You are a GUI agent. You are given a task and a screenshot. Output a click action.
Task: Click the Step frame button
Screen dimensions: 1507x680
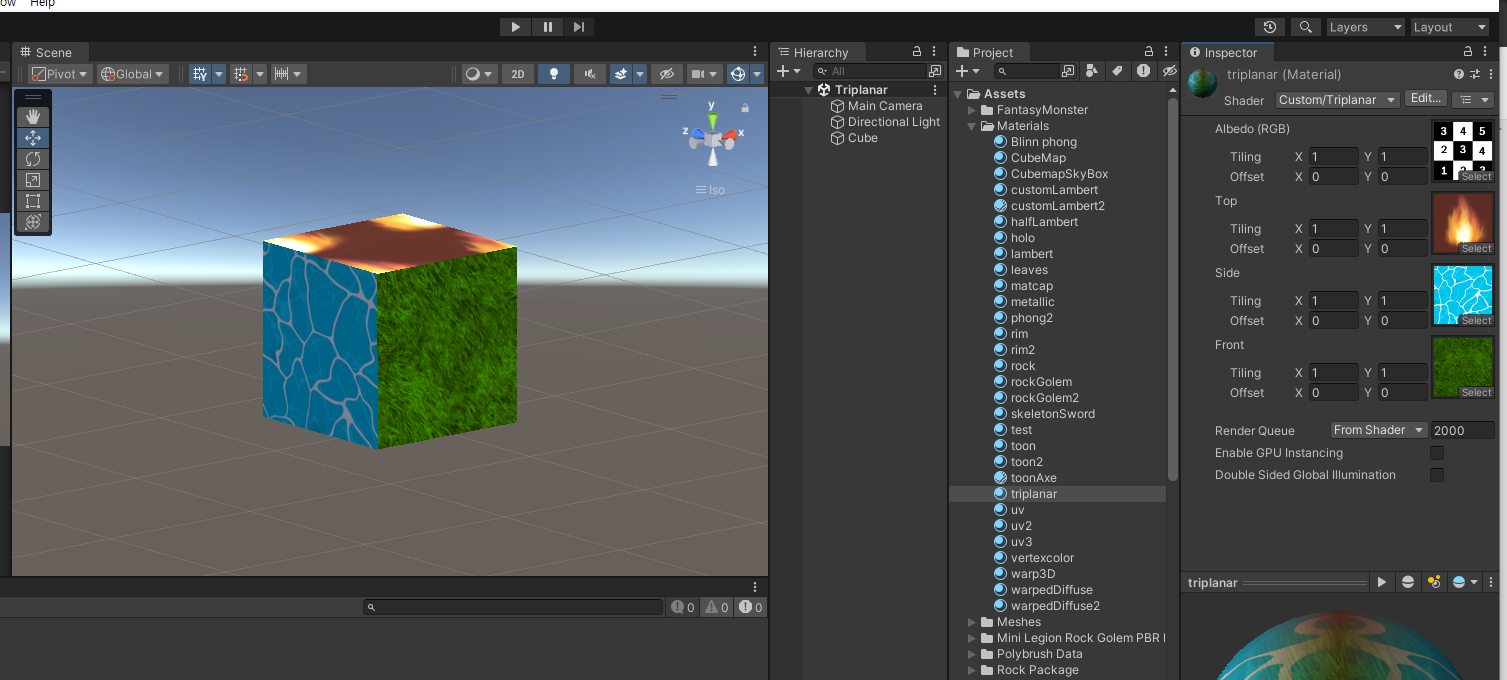(x=579, y=27)
